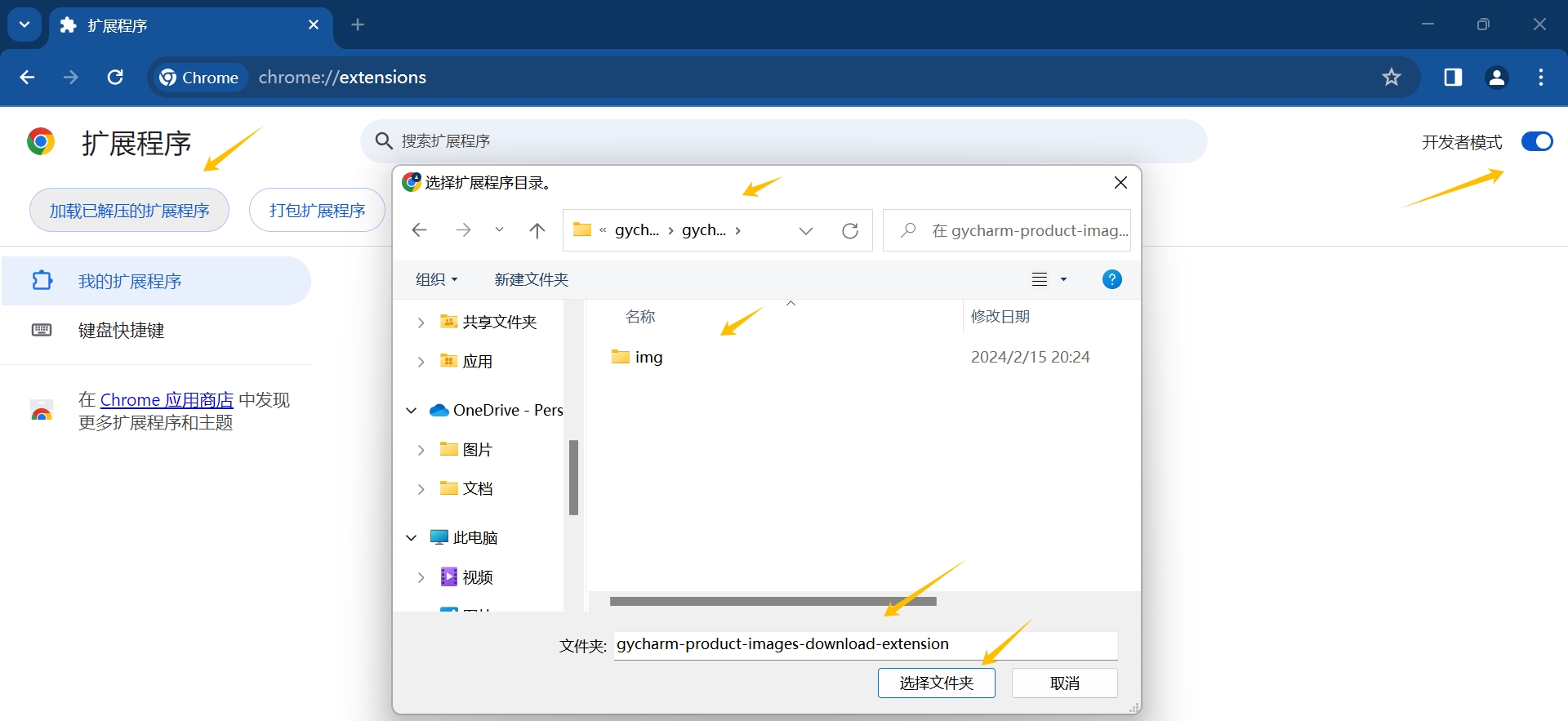Click 取消 button in dialog
Viewport: 1568px width, 721px height.
tap(1065, 683)
